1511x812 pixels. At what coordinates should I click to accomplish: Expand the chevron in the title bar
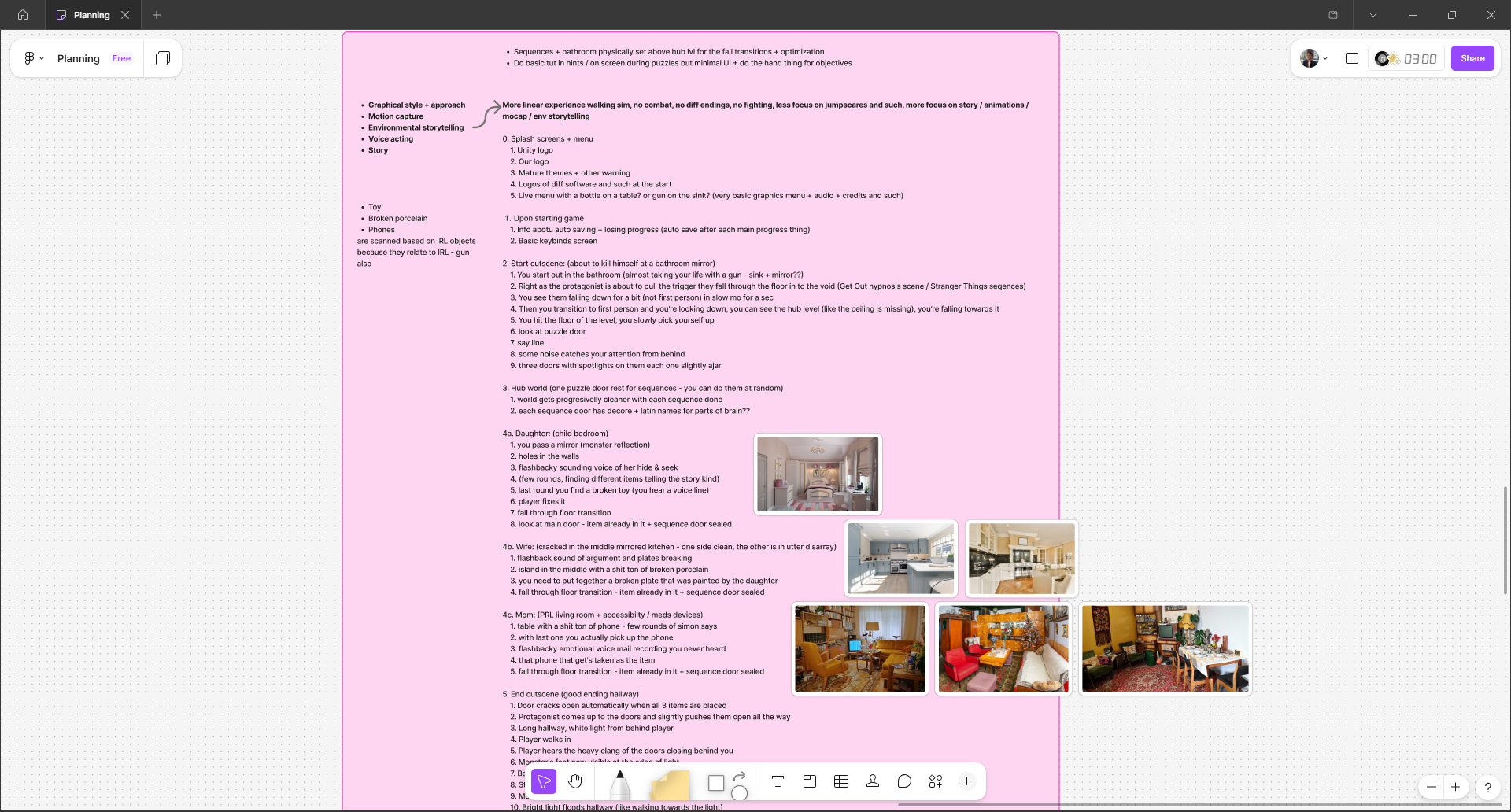(1372, 15)
